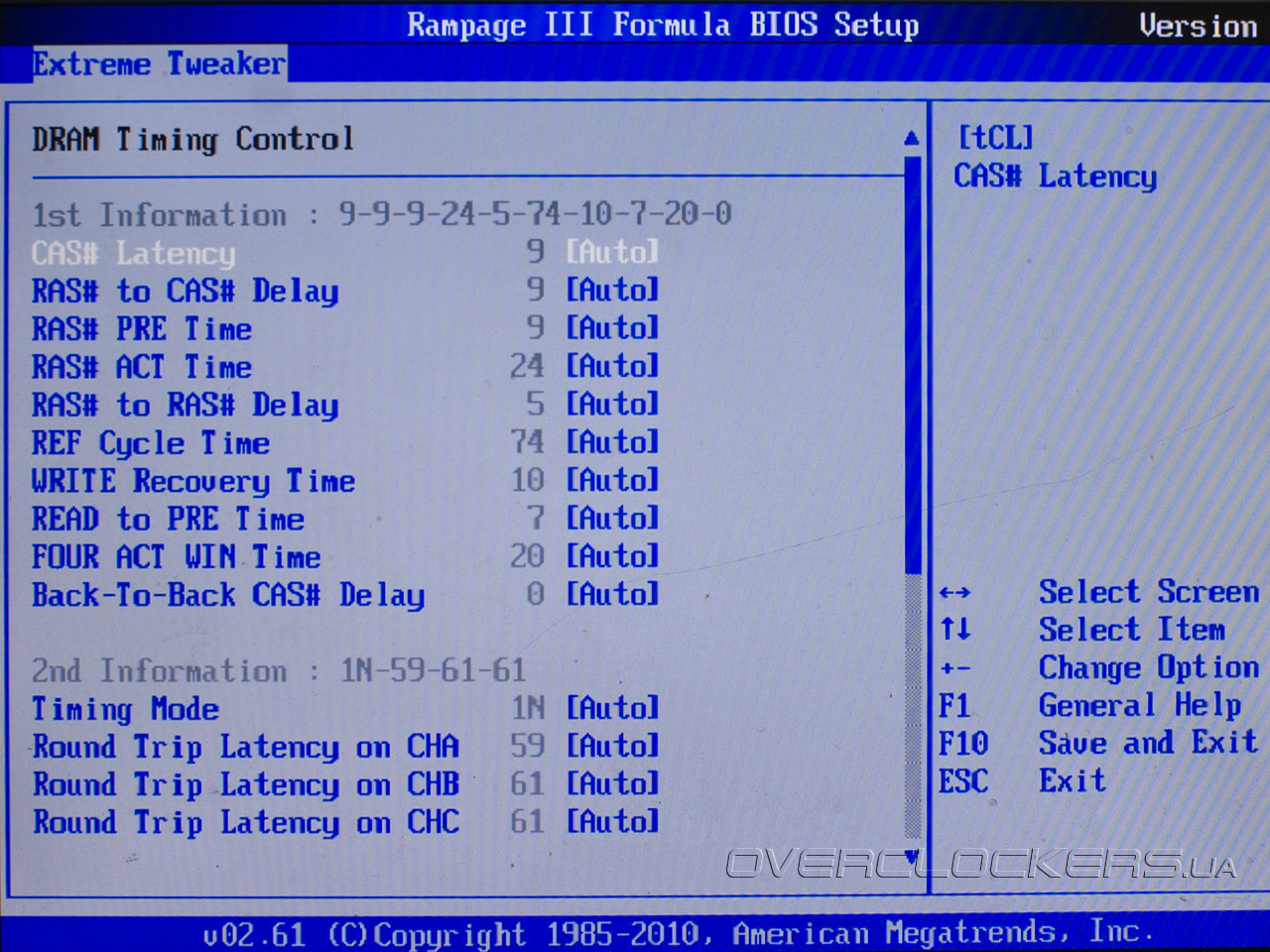
Task: Click the Rampage III Formula BIOS Setup title
Action: click(663, 25)
